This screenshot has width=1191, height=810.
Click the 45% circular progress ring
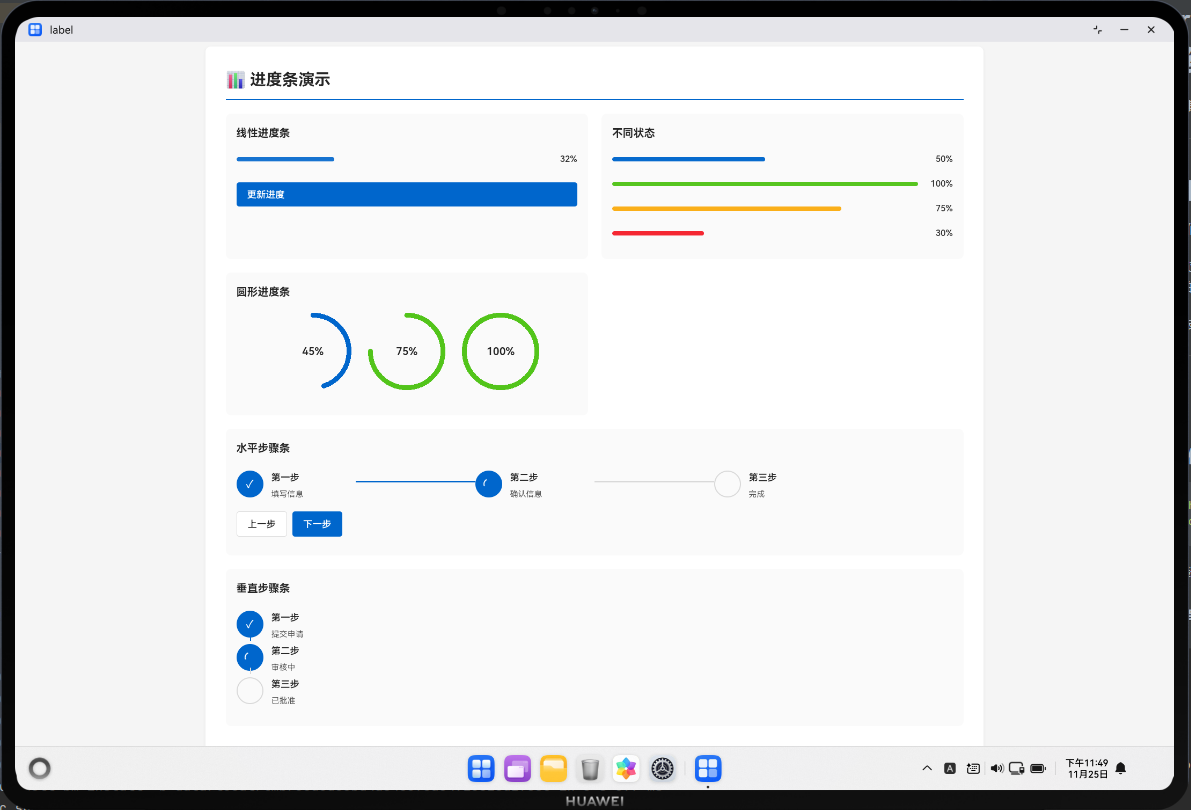click(x=313, y=351)
